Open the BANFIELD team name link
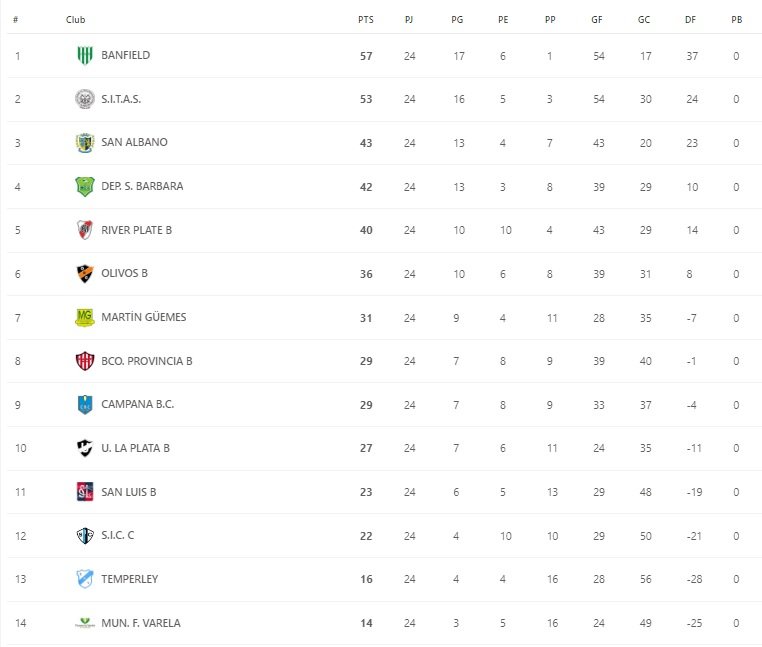 (126, 55)
